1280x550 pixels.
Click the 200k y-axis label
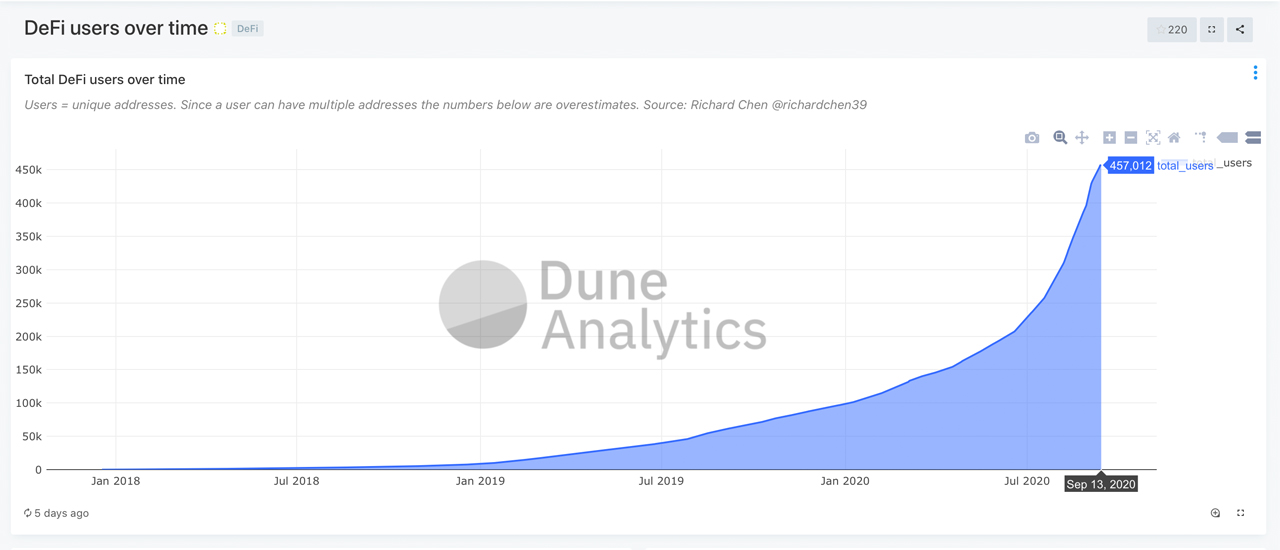pos(29,337)
